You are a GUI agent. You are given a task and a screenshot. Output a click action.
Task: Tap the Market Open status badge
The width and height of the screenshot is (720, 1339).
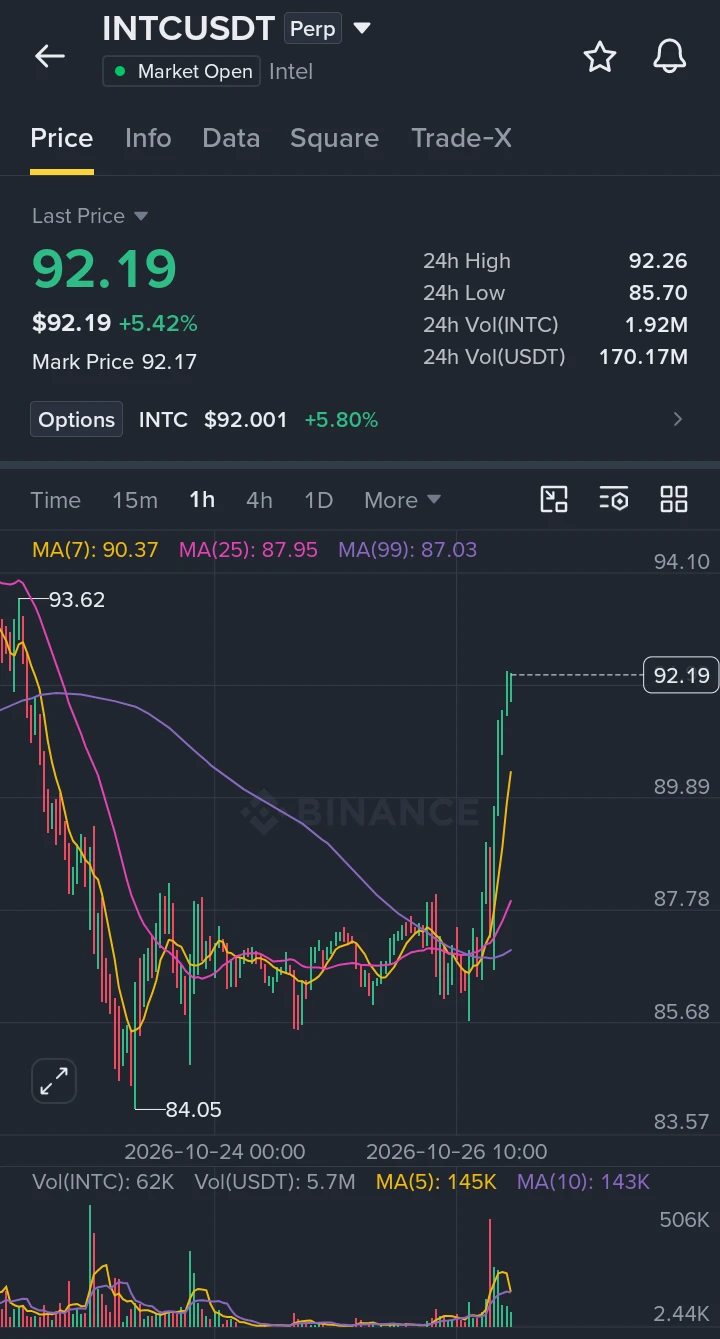click(182, 72)
